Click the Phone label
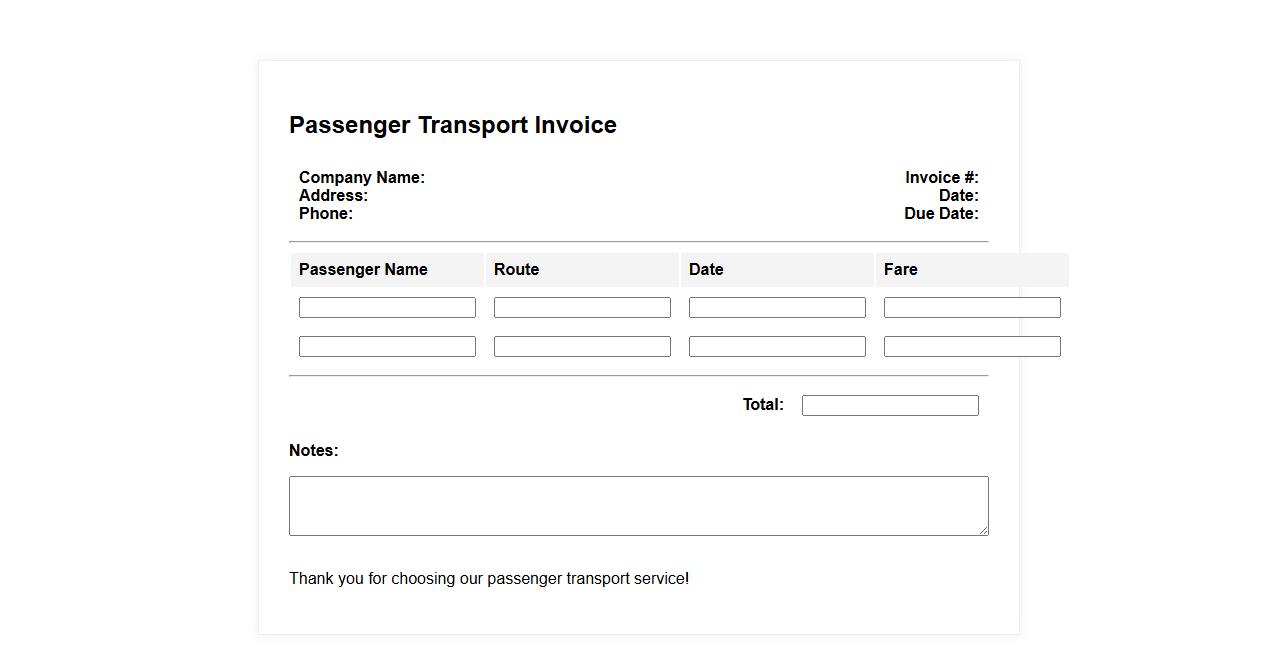 tap(326, 214)
